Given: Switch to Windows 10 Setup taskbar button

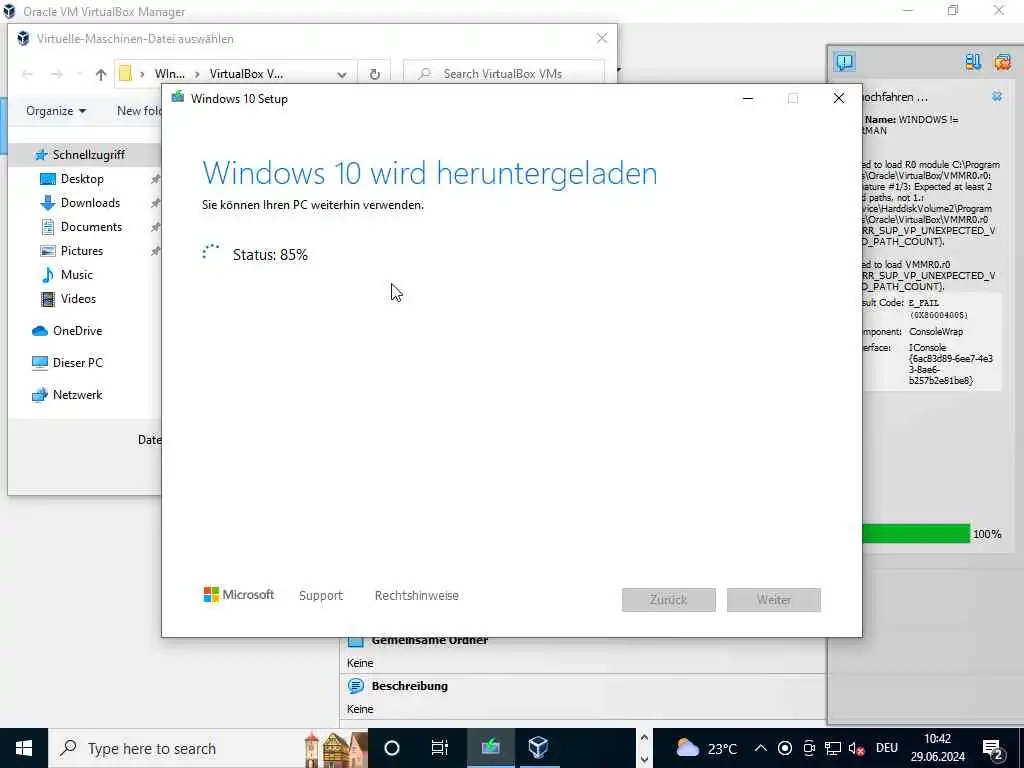Looking at the screenshot, I should pyautogui.click(x=490, y=748).
